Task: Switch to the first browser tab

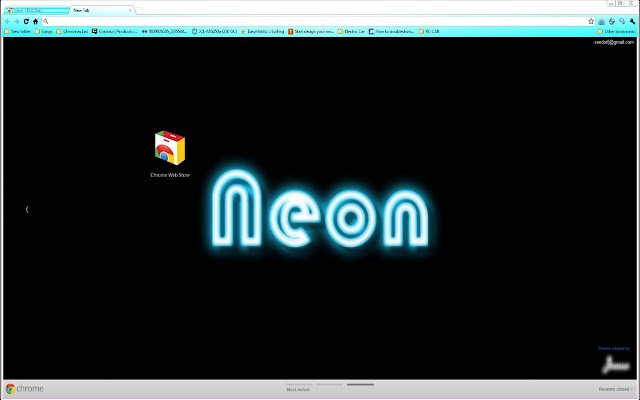Action: (x=36, y=10)
